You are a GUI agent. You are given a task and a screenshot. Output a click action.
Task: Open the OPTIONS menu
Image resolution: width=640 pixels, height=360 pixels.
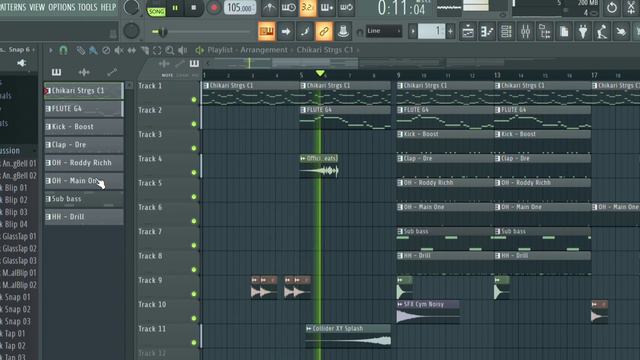point(62,7)
